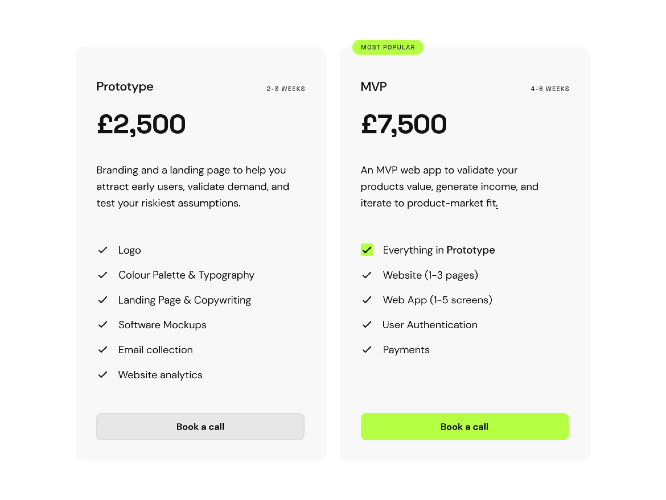666x500 pixels.
Task: Click the 4-6 weeks duration label
Action: [549, 89]
